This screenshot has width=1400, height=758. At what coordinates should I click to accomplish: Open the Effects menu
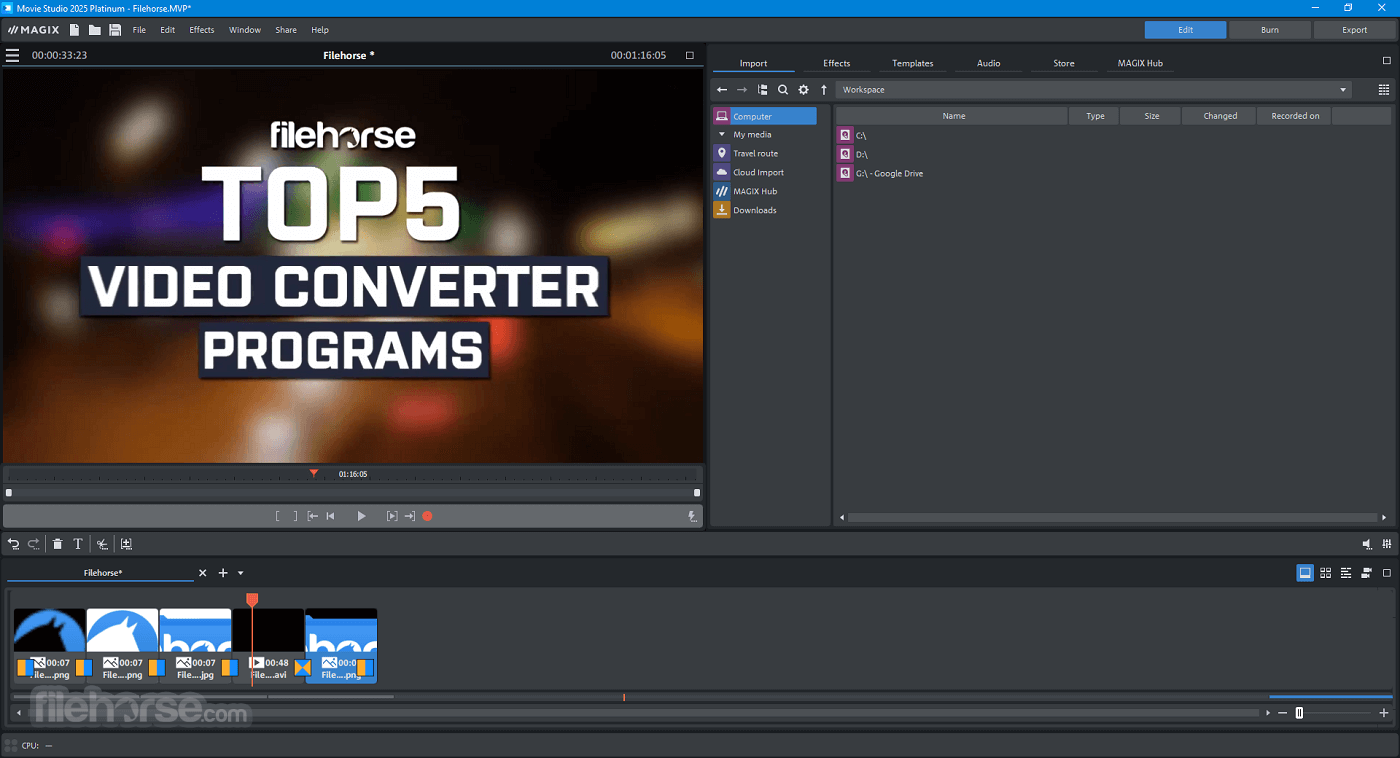pos(202,30)
